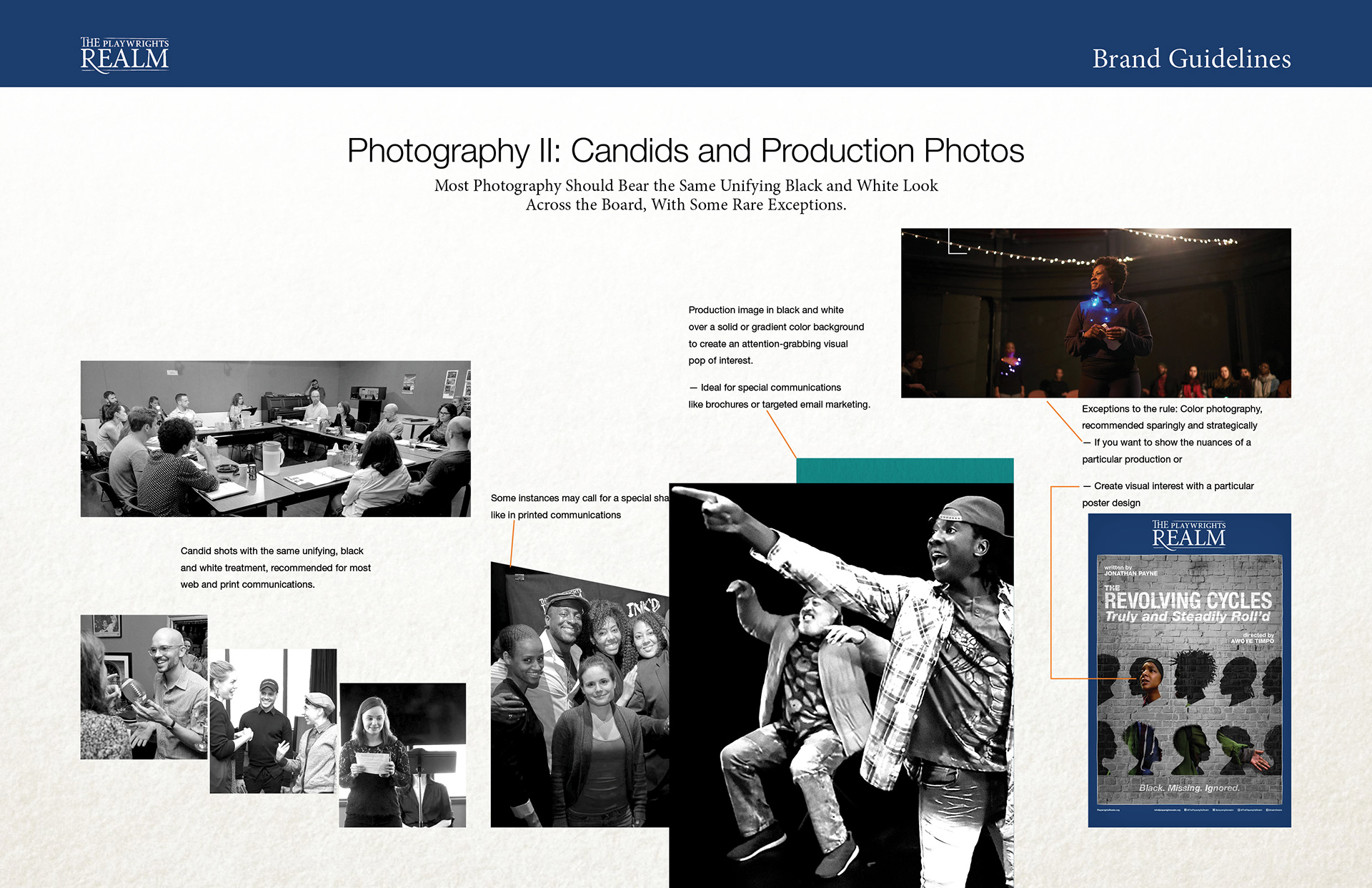Click the 'Black. Missing. Ignored.' poster tagline
The image size is (1372, 888).
point(1189,788)
